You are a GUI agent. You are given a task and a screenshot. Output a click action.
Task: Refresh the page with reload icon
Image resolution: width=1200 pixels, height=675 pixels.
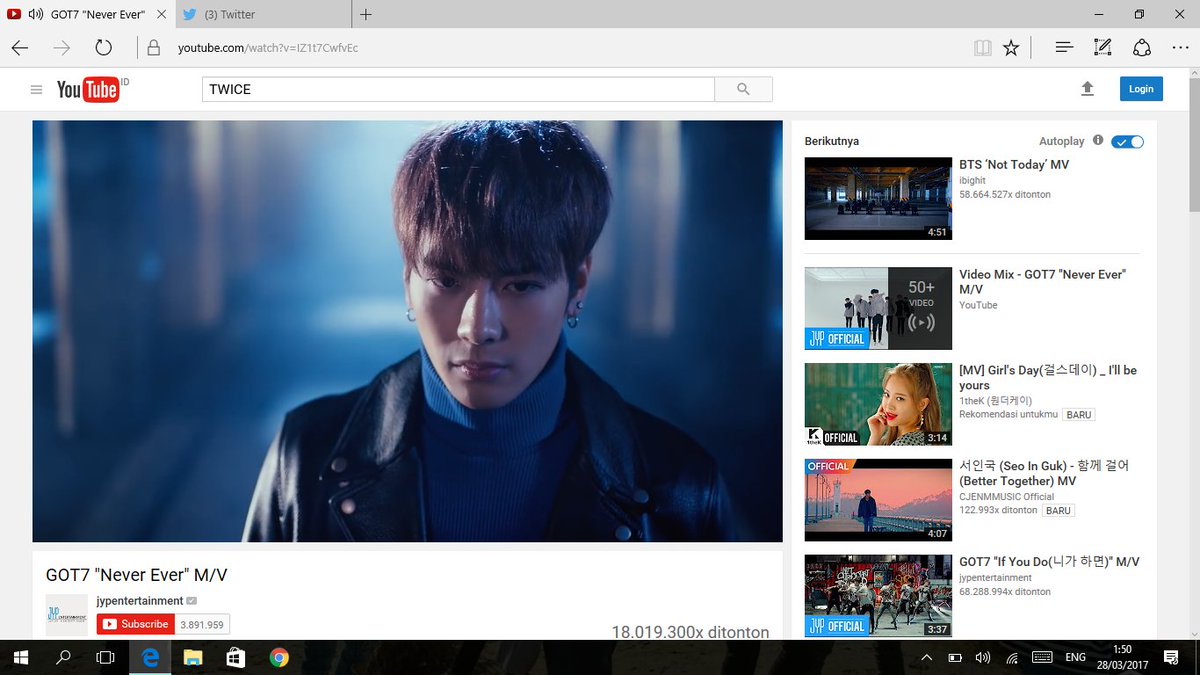tap(103, 47)
